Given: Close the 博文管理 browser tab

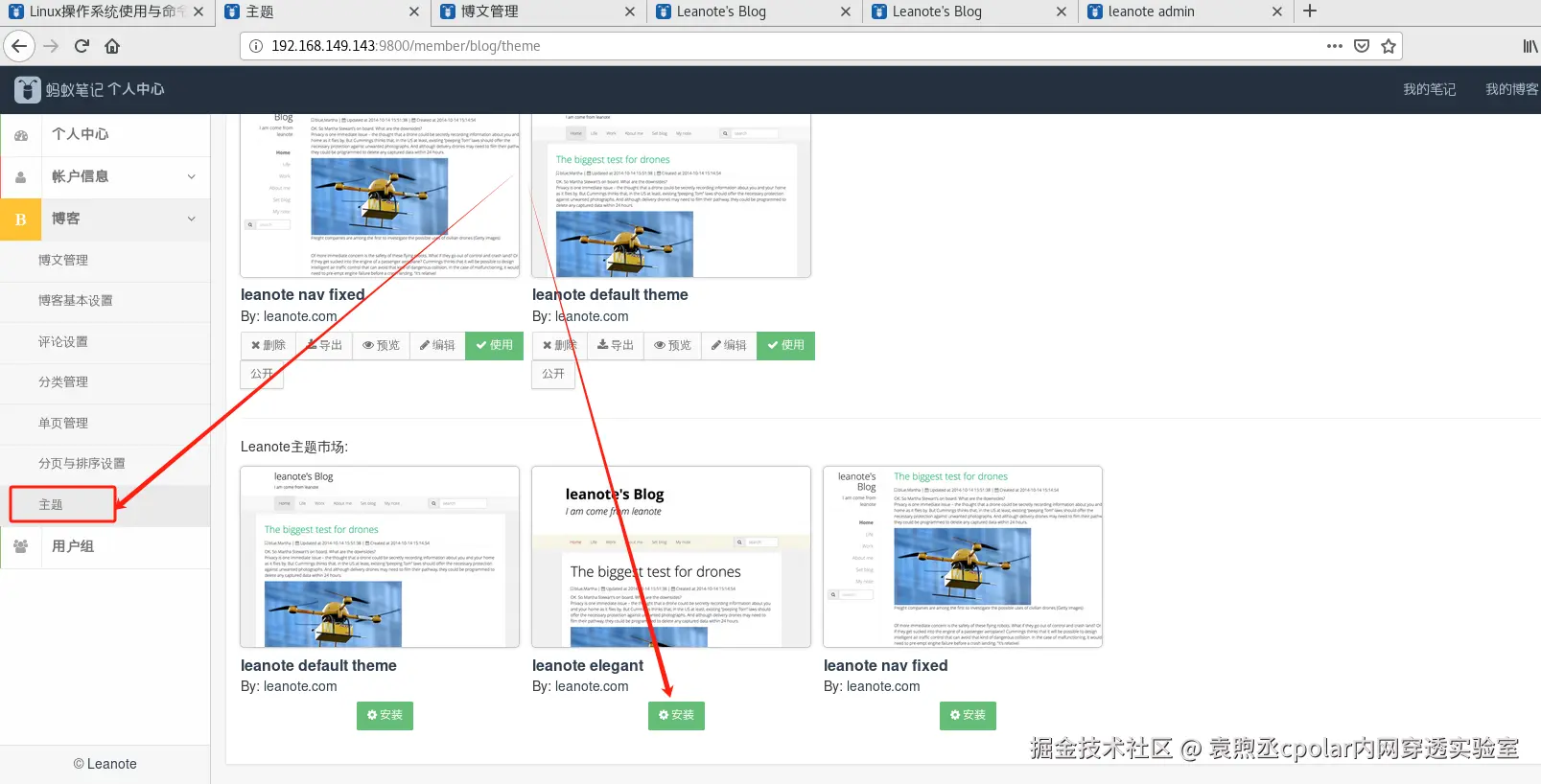Looking at the screenshot, I should (630, 12).
